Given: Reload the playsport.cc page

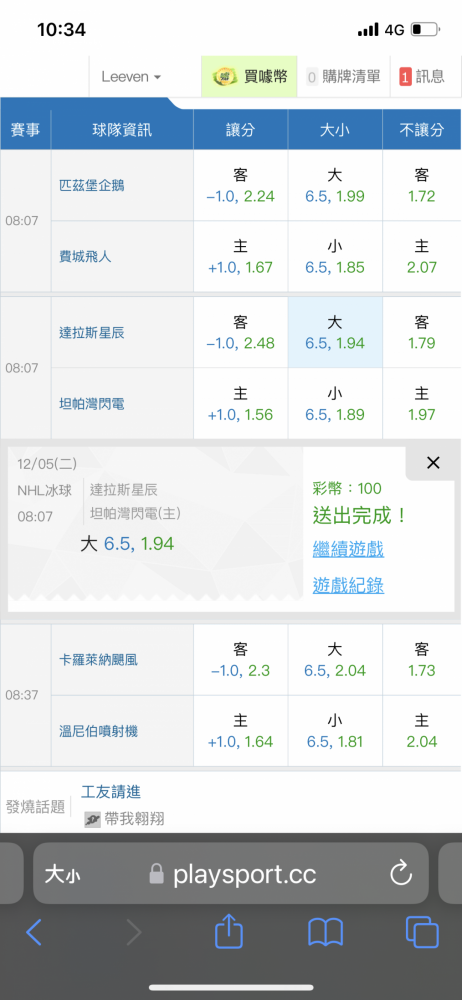Looking at the screenshot, I should pos(401,874).
